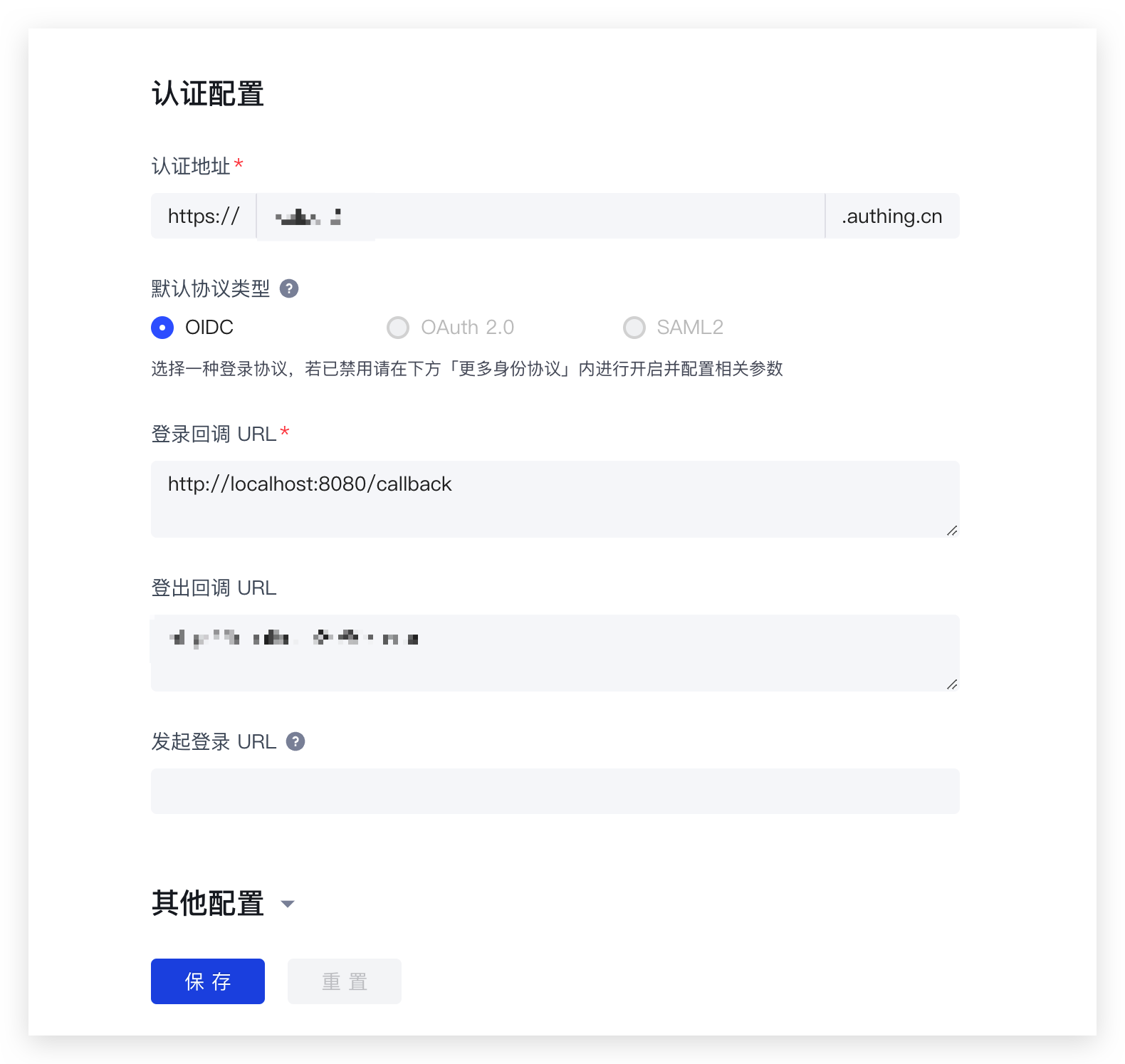
Task: Click resize handle of 登录回调 URL textarea
Action: pyautogui.click(x=951, y=531)
